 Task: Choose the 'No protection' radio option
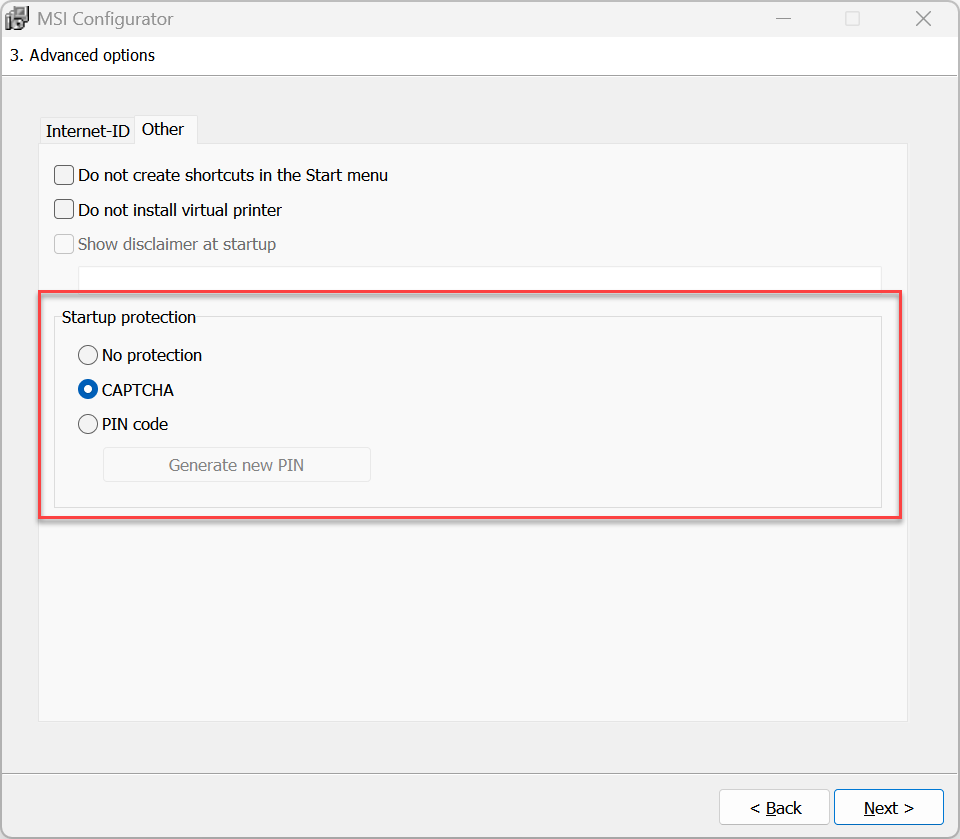tap(88, 355)
